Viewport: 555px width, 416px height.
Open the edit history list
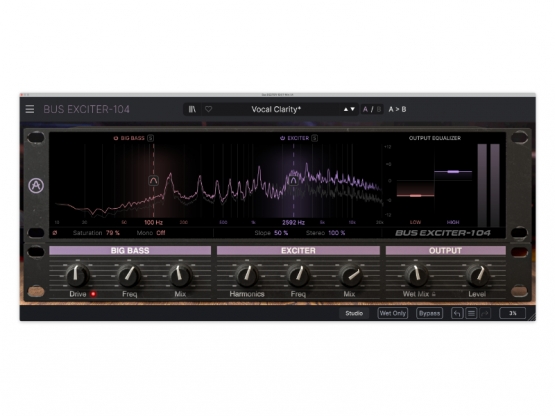point(471,313)
